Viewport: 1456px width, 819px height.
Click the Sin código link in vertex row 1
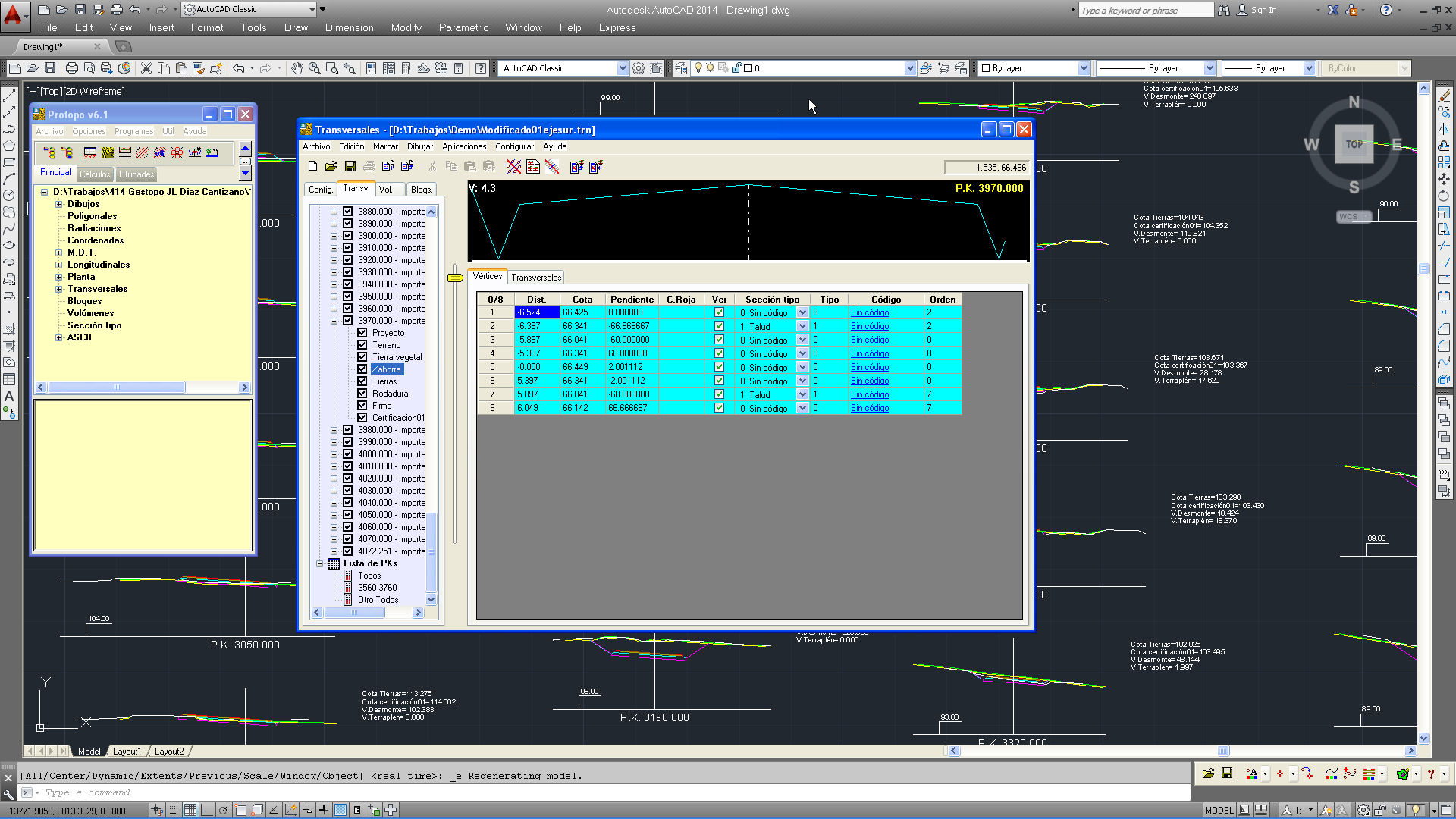pyautogui.click(x=870, y=312)
